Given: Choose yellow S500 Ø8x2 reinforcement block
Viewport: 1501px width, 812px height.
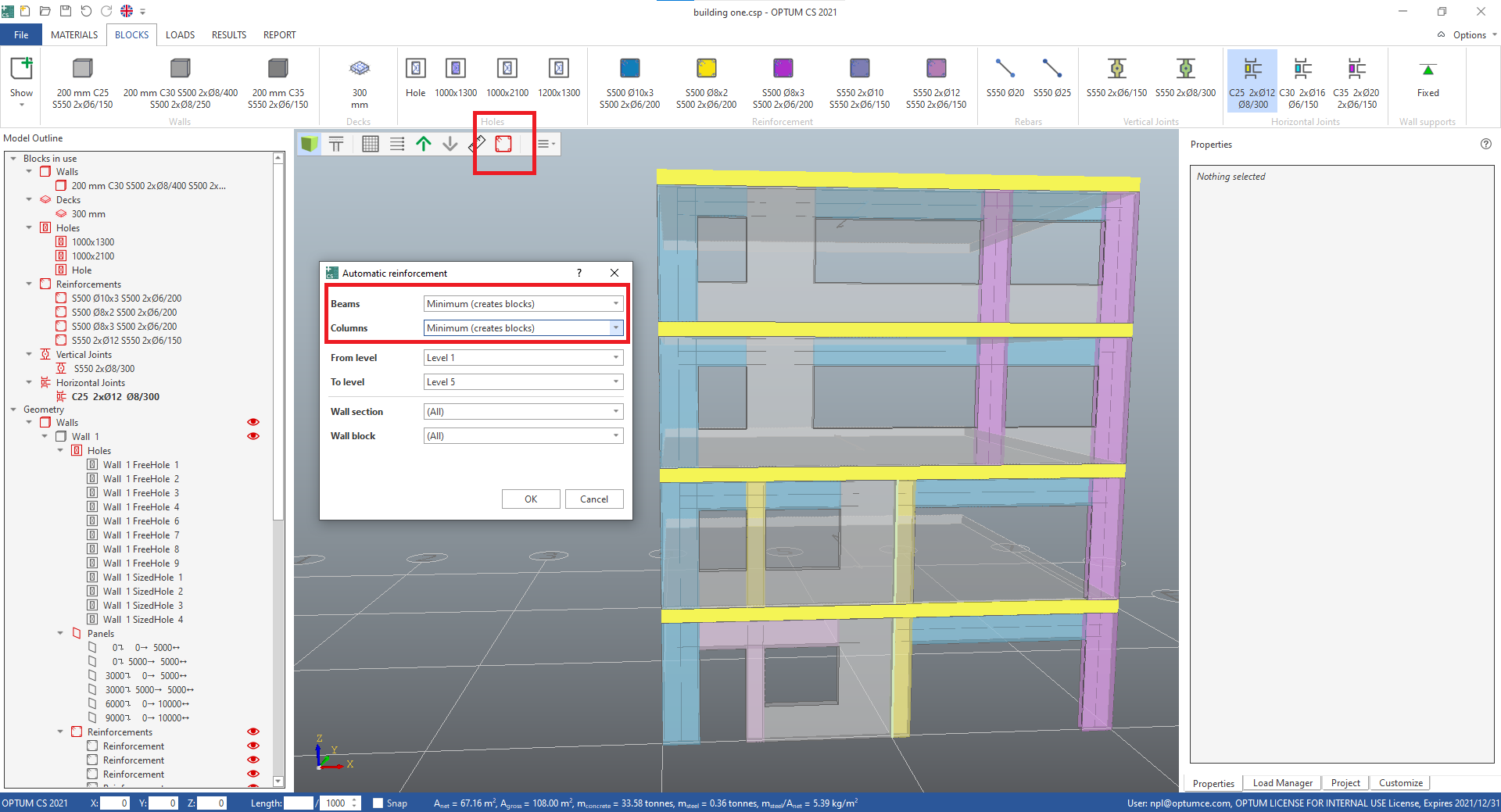Looking at the screenshot, I should [x=706, y=78].
